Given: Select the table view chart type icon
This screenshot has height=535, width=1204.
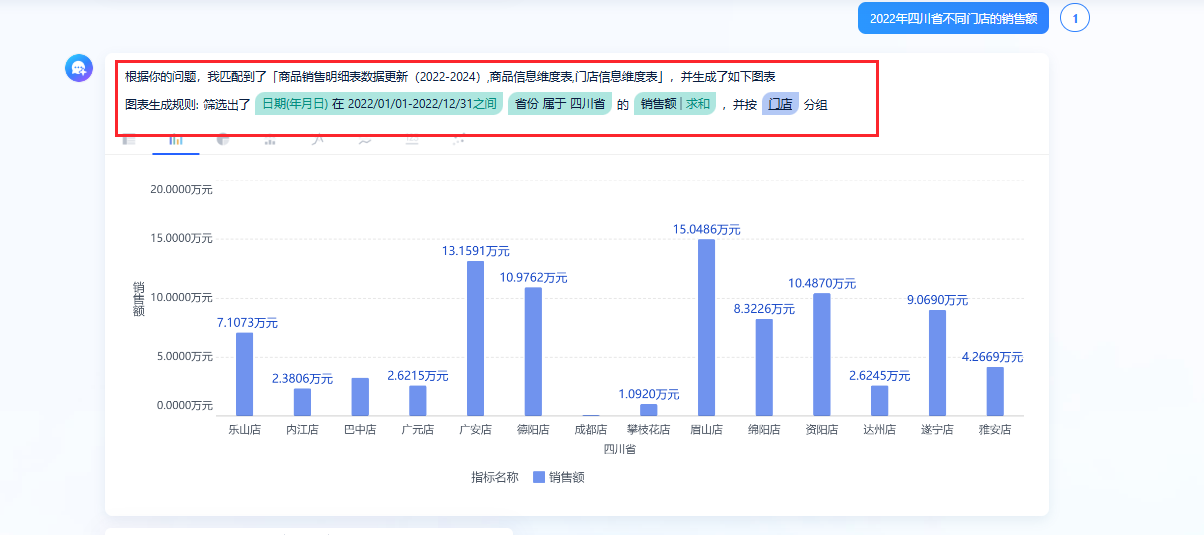Looking at the screenshot, I should click(x=129, y=140).
